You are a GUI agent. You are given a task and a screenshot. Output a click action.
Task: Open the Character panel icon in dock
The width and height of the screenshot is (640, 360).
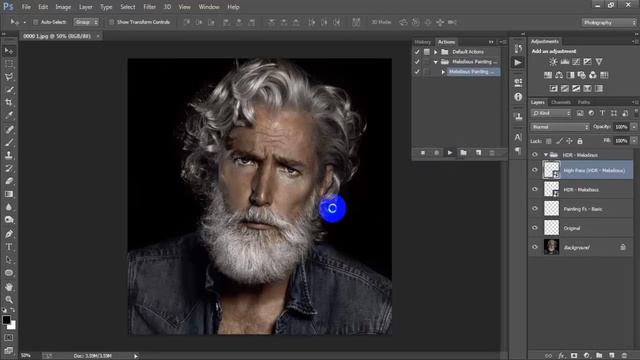click(x=518, y=137)
